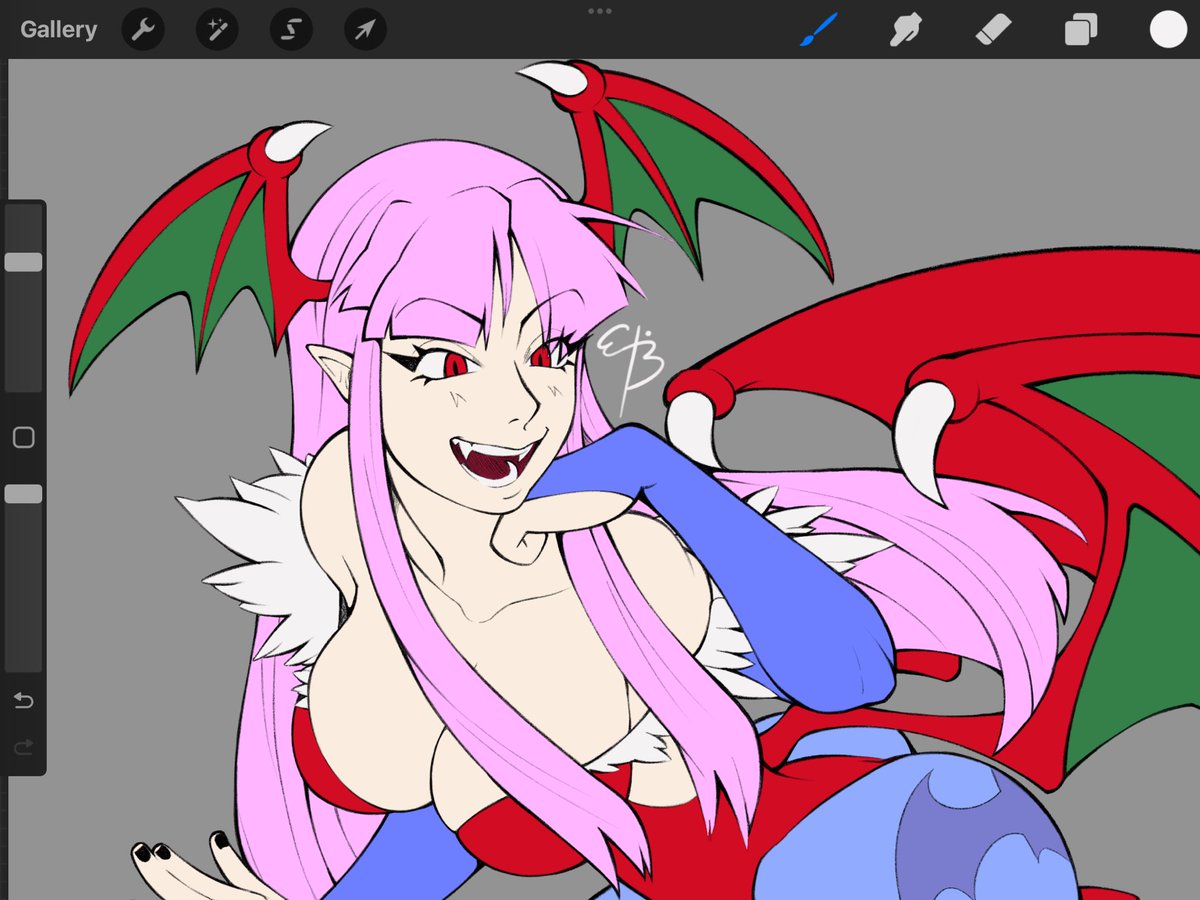Open the Layers panel
The image size is (1200, 900).
(x=1081, y=30)
